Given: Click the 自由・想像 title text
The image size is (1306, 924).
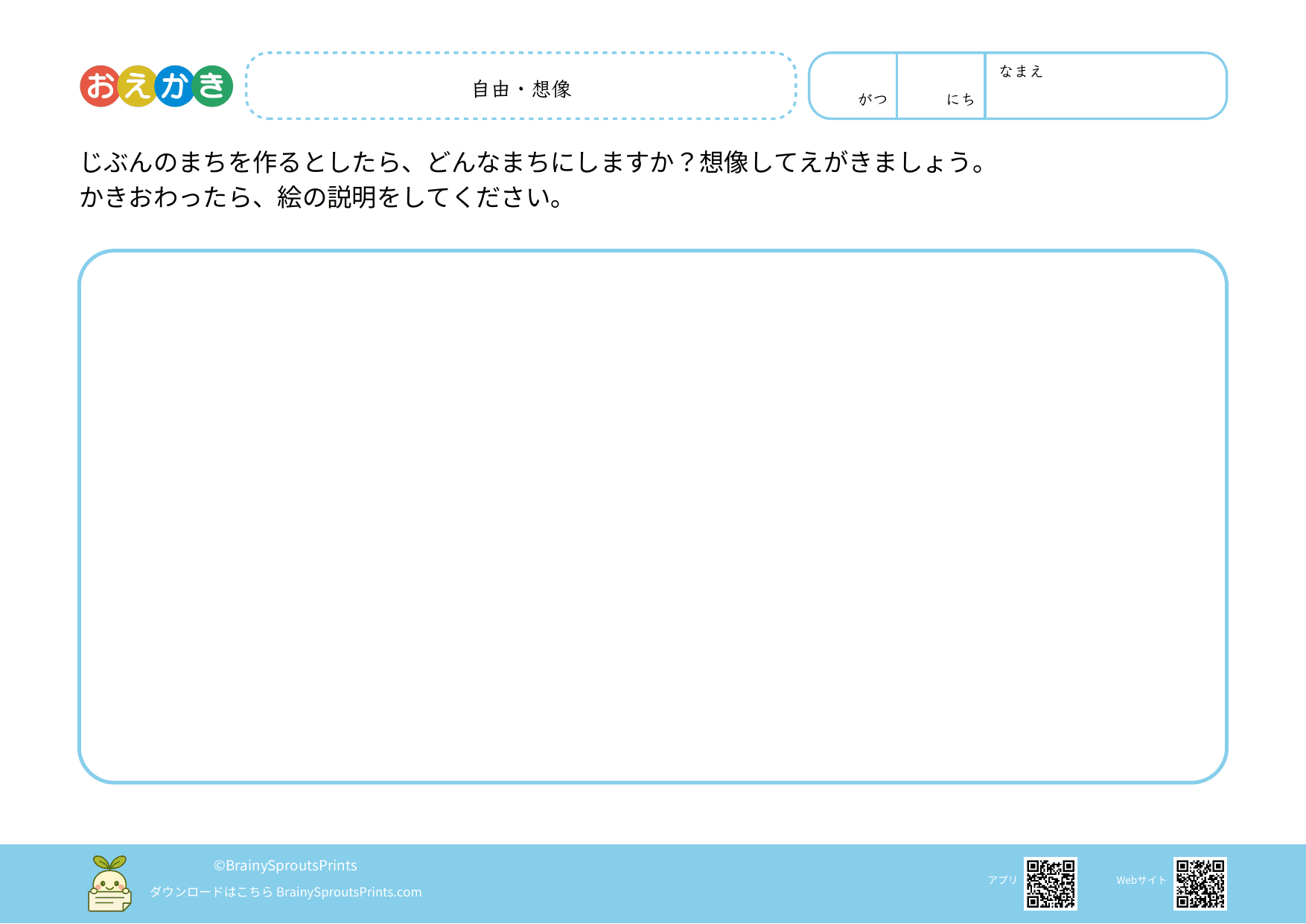Looking at the screenshot, I should 521,89.
